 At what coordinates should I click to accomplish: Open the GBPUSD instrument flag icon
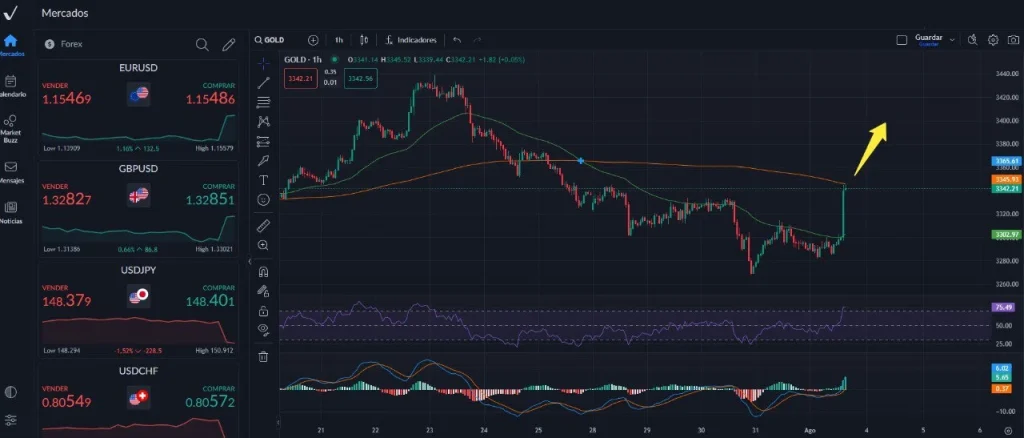138,195
